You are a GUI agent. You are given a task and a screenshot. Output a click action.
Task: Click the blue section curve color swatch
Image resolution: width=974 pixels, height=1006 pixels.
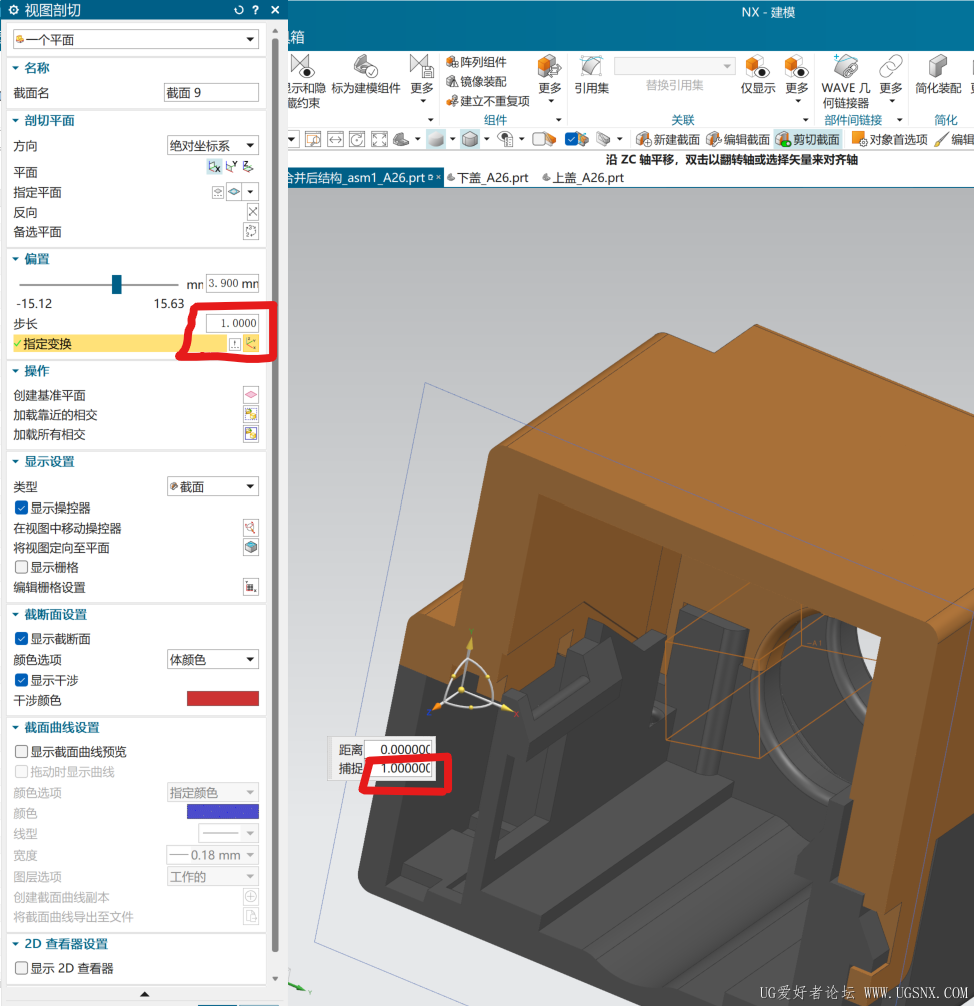click(x=223, y=812)
